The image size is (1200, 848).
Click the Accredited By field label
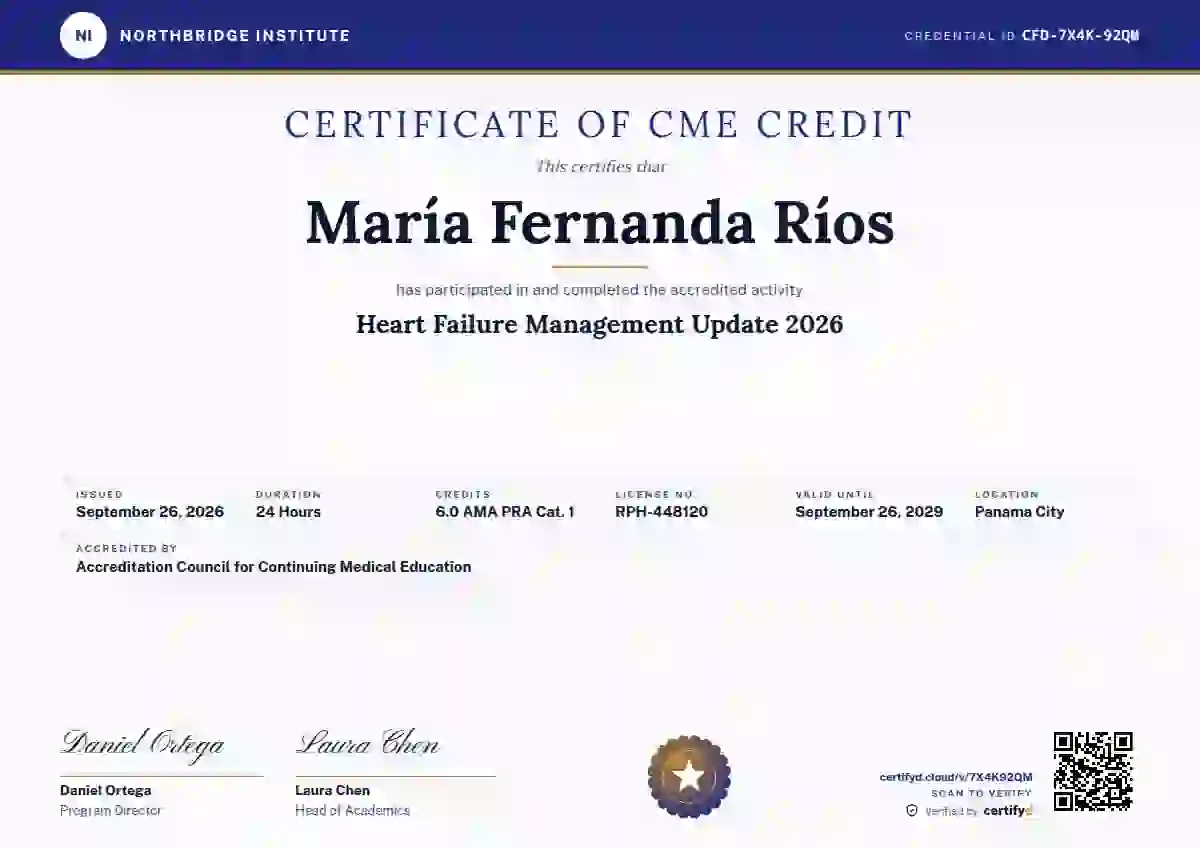click(x=126, y=549)
